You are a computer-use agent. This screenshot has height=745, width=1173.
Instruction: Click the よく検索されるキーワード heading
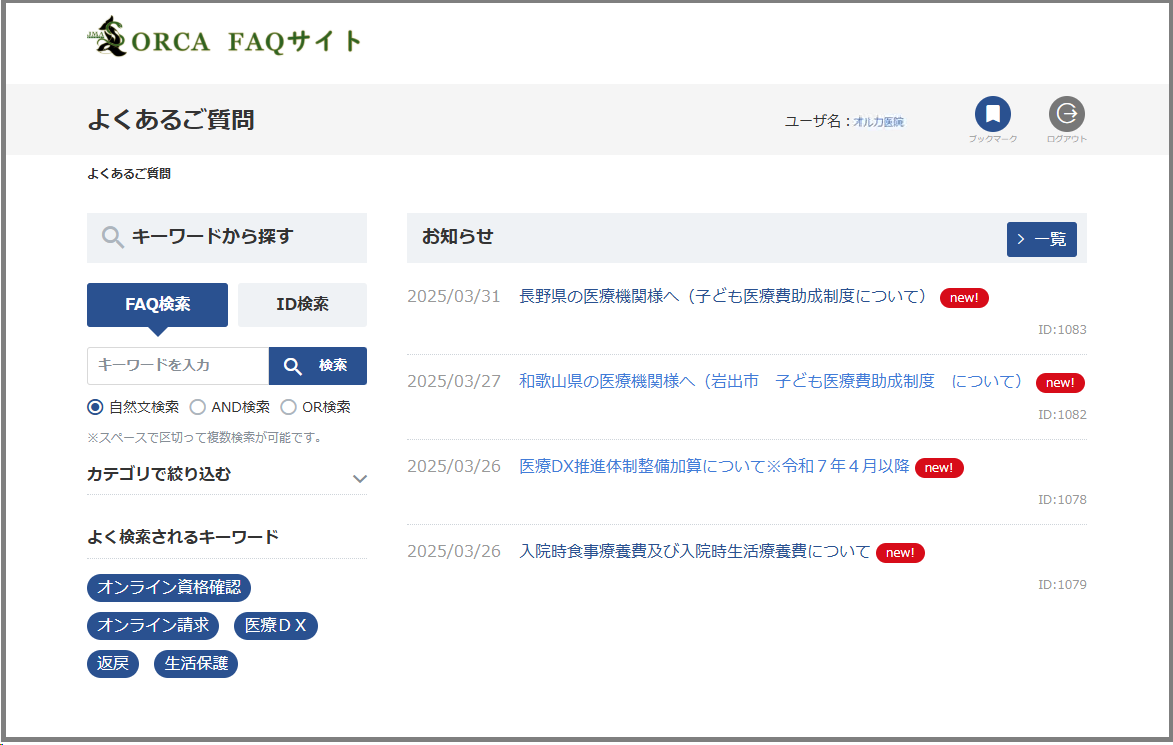pos(183,537)
